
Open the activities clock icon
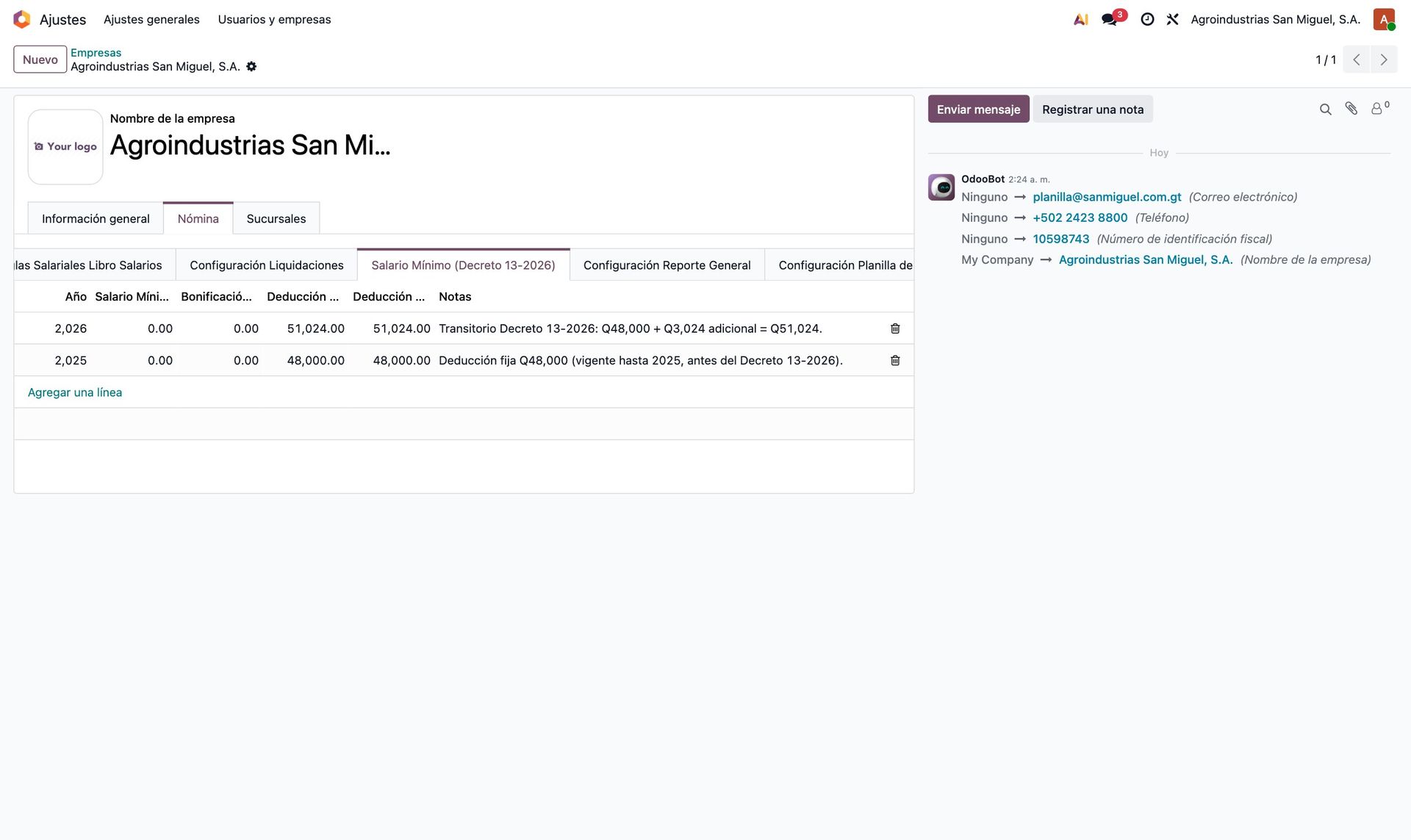(x=1147, y=19)
